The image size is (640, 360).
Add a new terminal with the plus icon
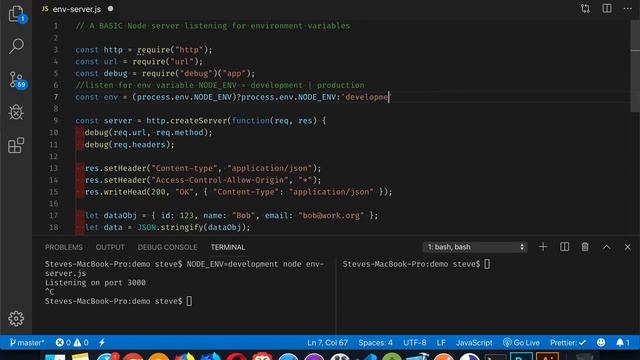[x=543, y=247]
